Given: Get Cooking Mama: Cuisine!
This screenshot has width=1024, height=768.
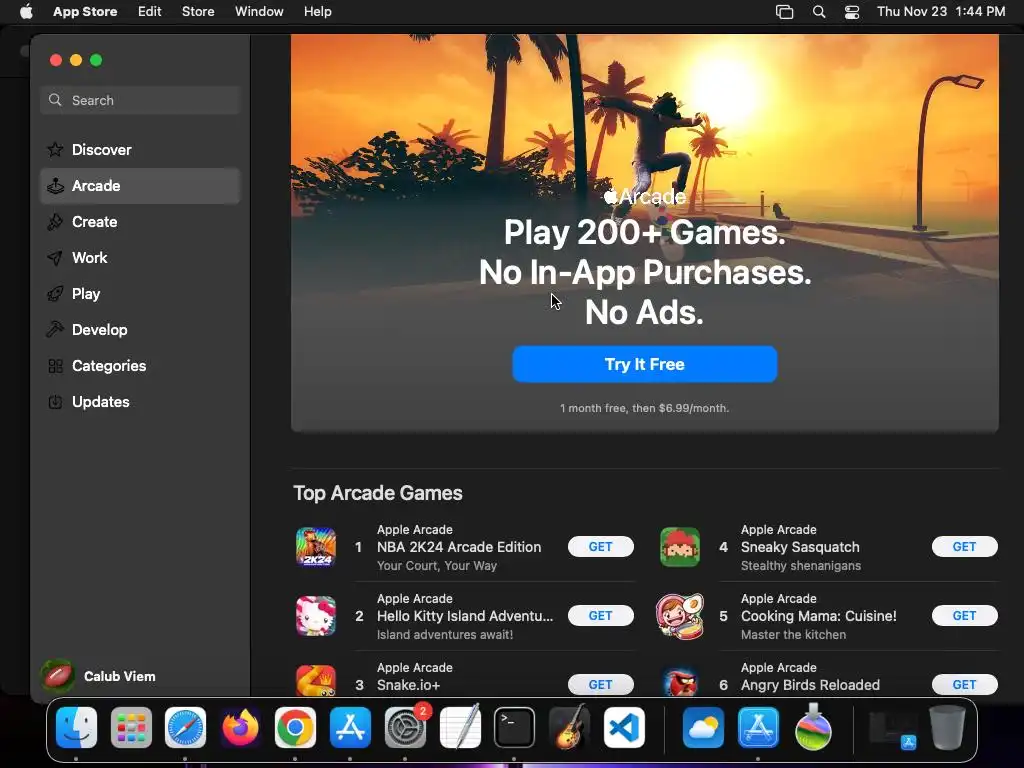Looking at the screenshot, I should [x=965, y=616].
